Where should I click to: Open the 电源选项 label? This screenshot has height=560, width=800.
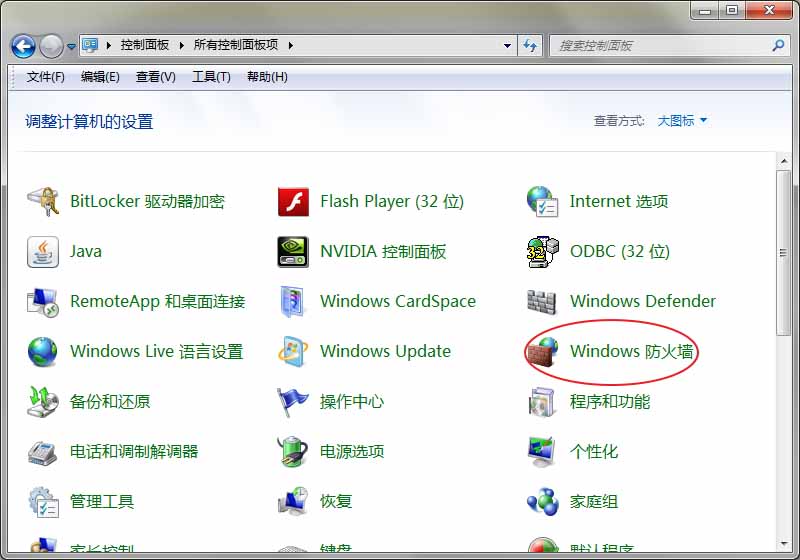coord(352,452)
